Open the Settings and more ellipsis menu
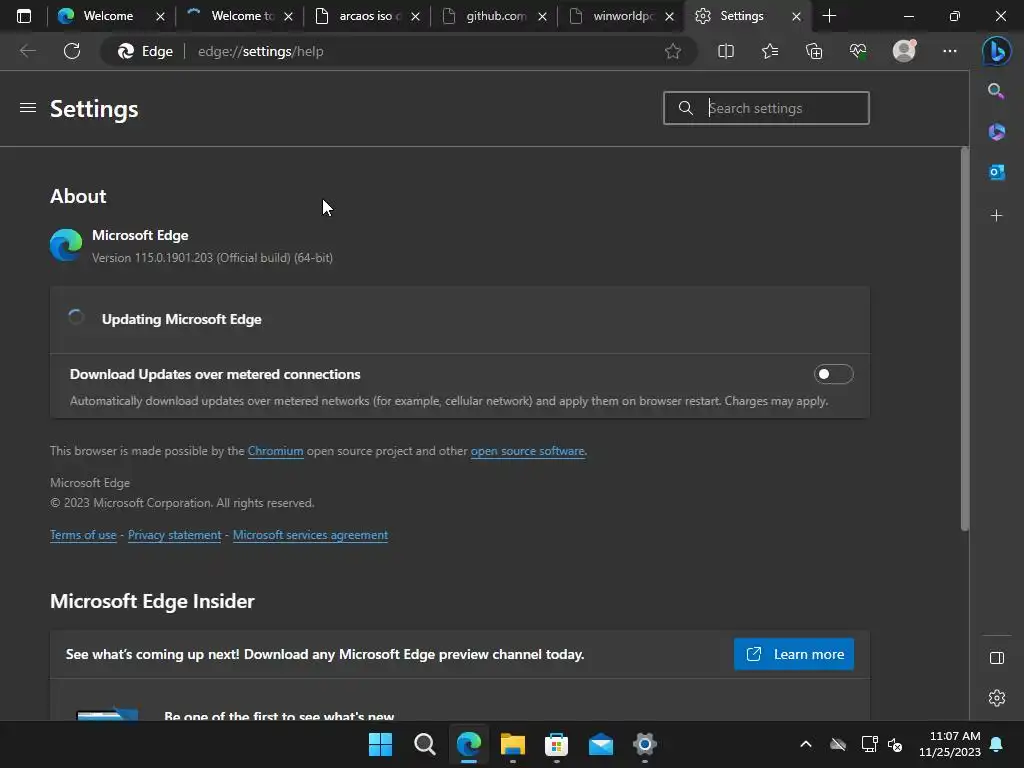Image resolution: width=1024 pixels, height=768 pixels. 950,51
